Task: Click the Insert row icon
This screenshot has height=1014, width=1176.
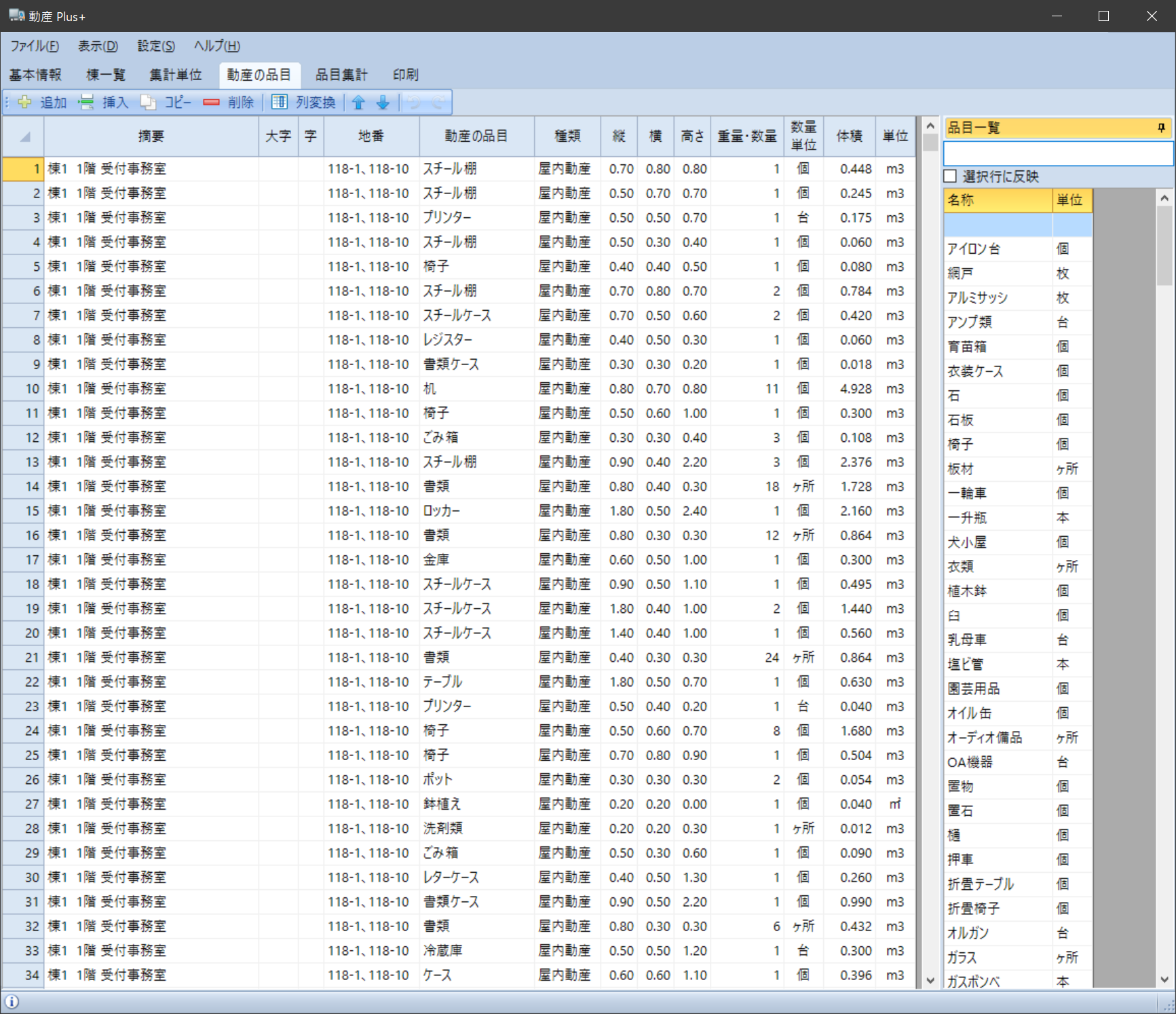Action: (86, 102)
